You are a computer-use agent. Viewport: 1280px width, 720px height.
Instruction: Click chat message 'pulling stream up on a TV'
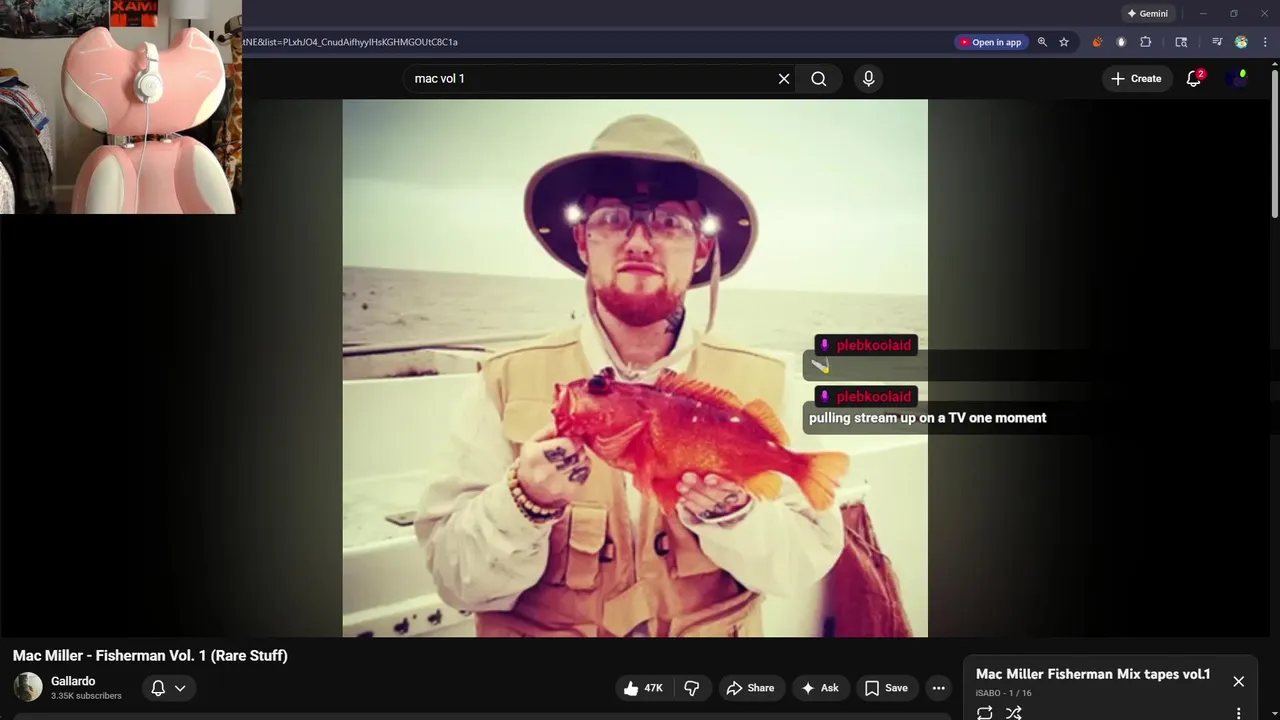(928, 418)
